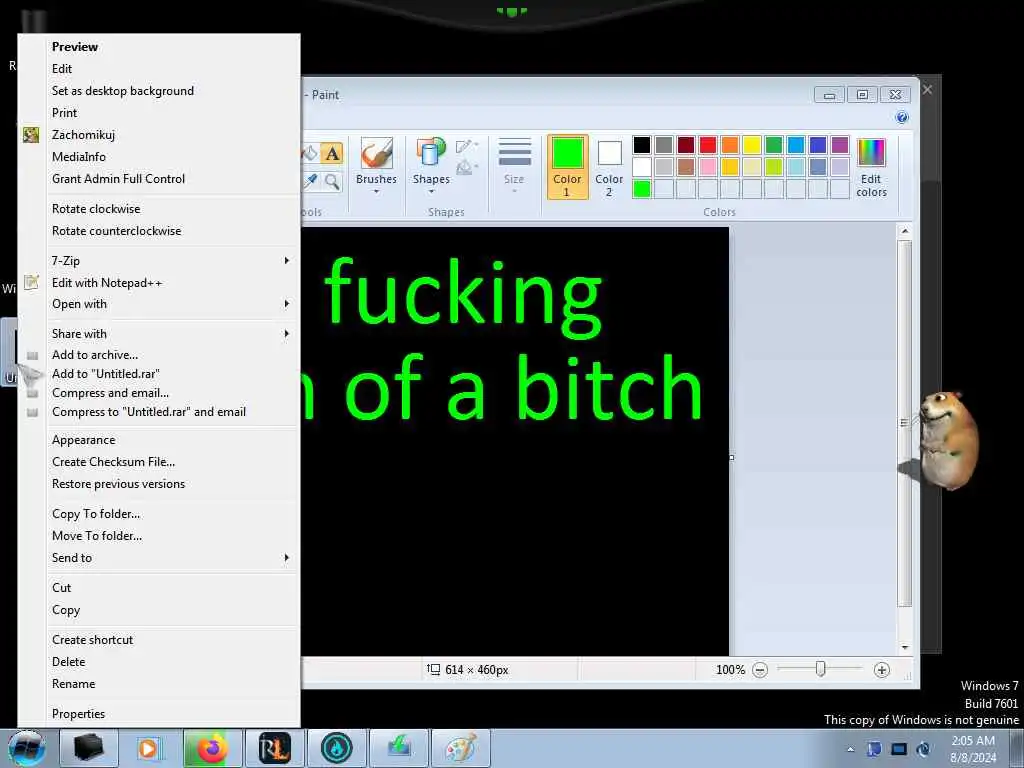1024x768 pixels.
Task: Click the Shapes fill dropdown icon
Action: click(466, 168)
